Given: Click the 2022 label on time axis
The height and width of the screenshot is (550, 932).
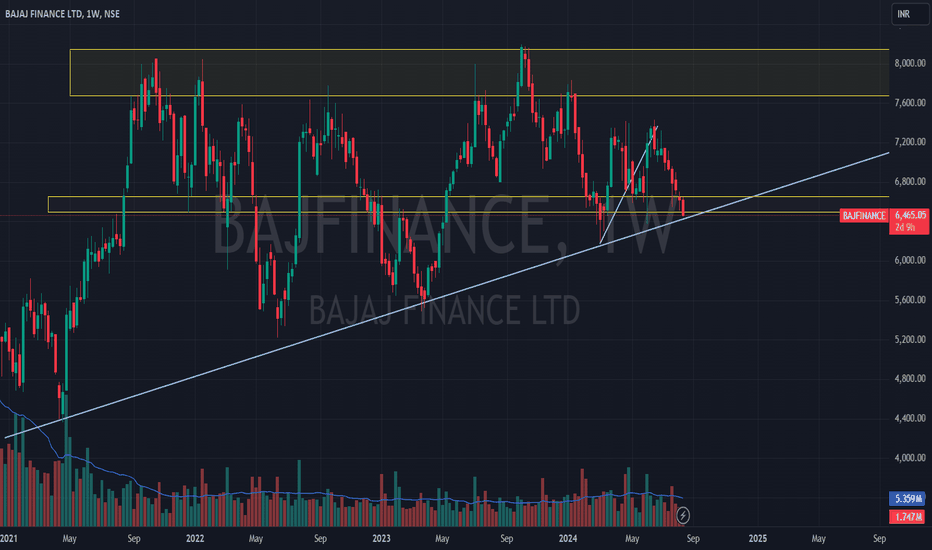Looking at the screenshot, I should (x=195, y=539).
